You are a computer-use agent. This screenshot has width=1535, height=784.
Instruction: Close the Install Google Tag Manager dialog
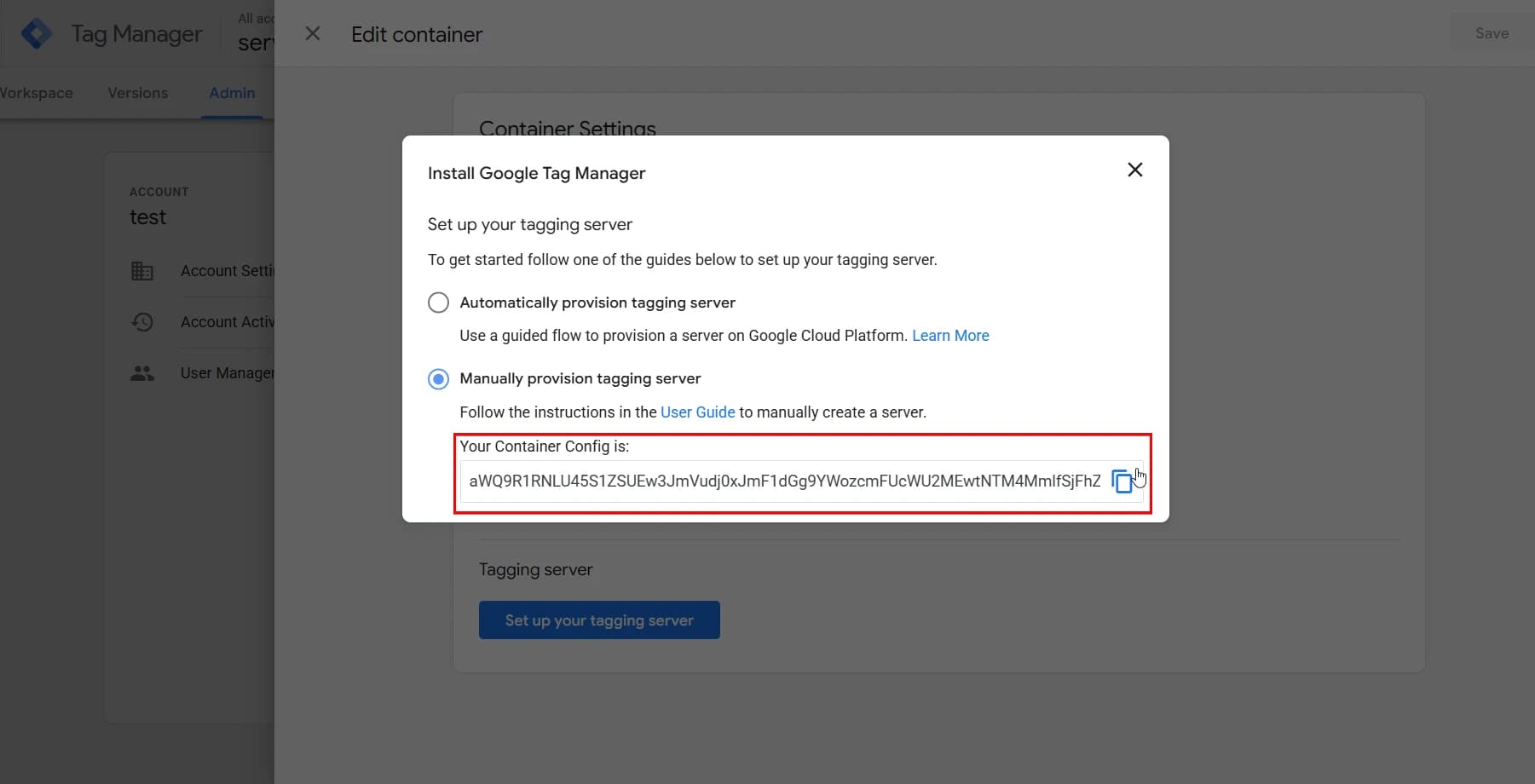pyautogui.click(x=1134, y=170)
